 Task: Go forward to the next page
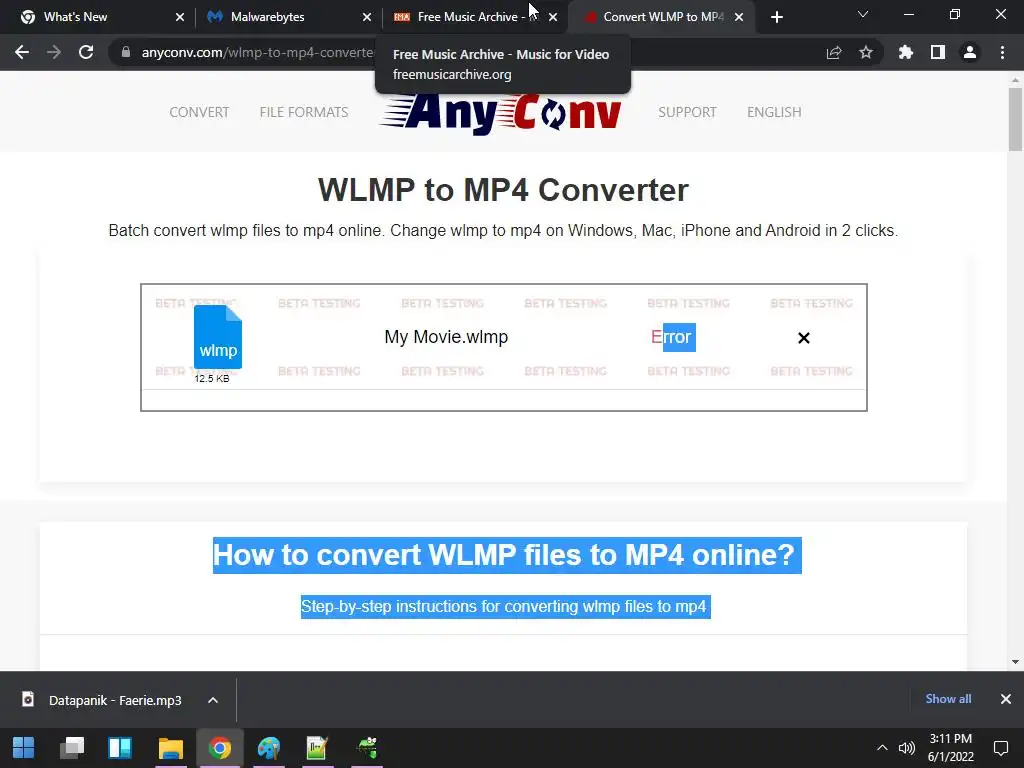coord(54,52)
